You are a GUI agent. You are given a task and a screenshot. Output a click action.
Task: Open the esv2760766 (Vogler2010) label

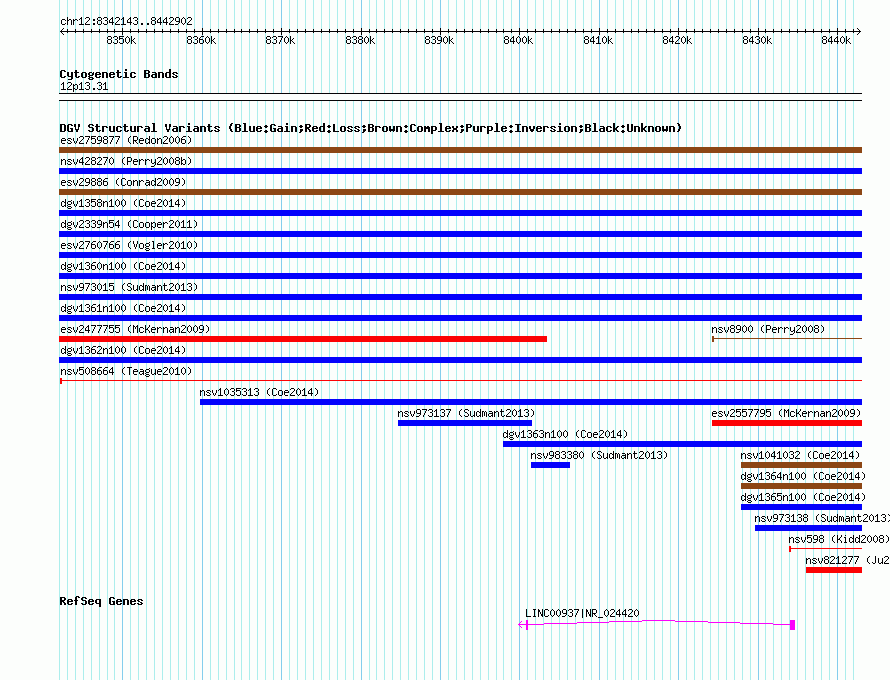tap(129, 245)
